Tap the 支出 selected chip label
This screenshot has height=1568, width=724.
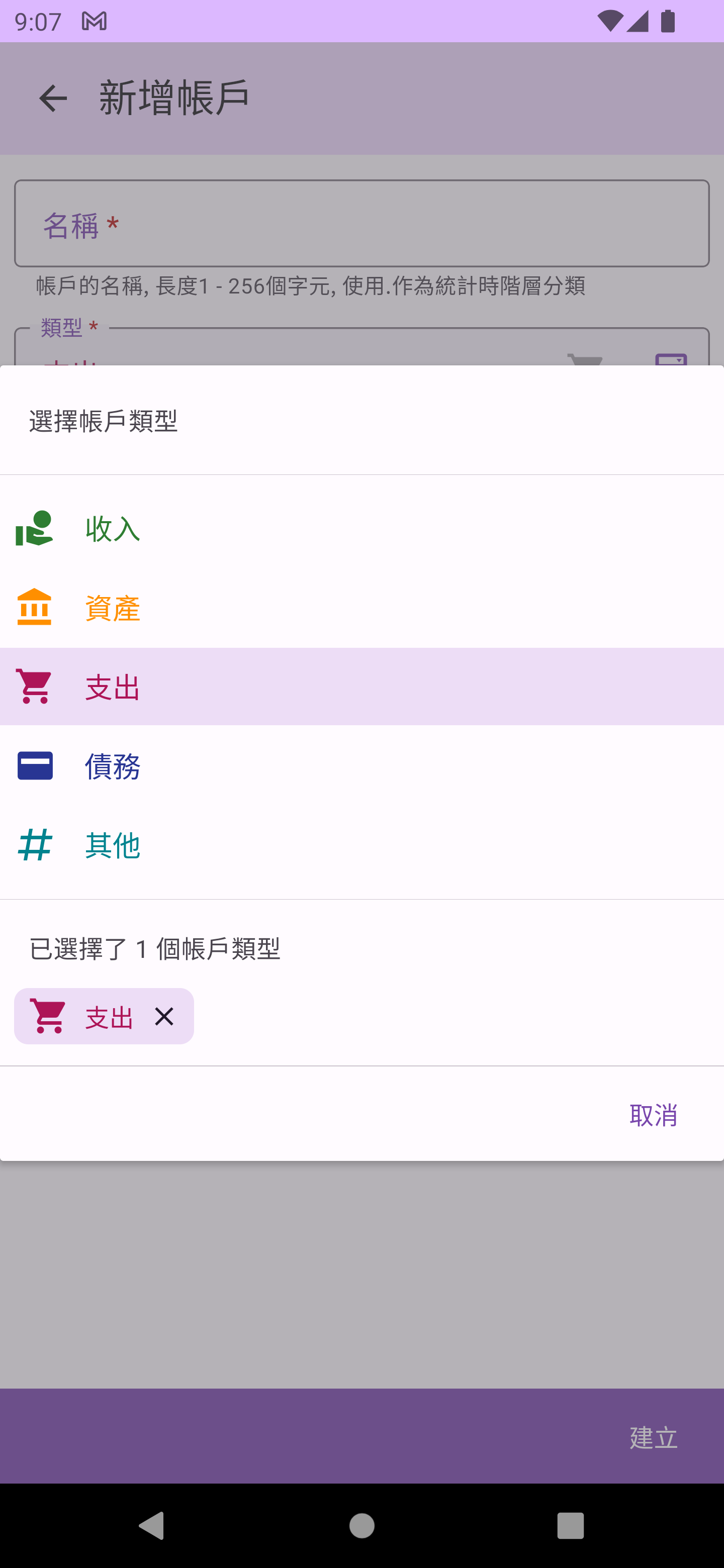(x=109, y=1017)
